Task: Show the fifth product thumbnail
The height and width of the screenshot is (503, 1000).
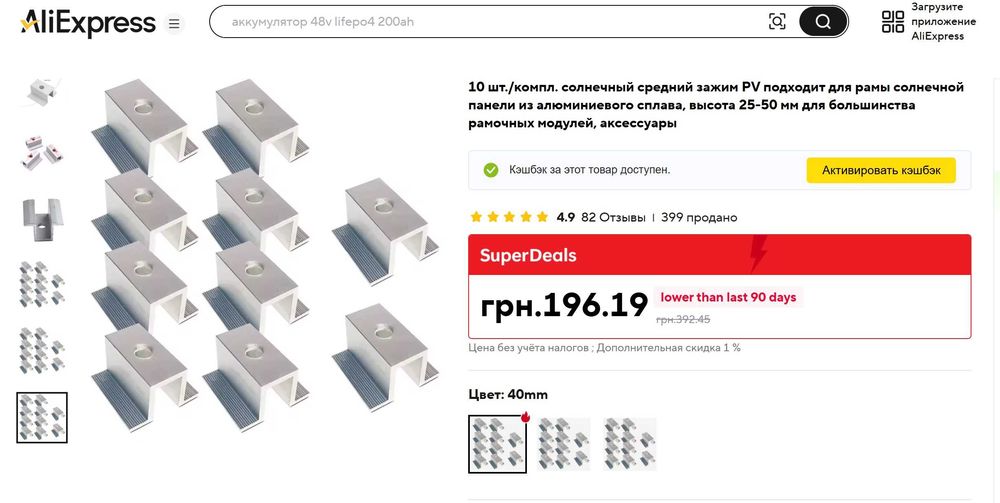Action: (42, 351)
